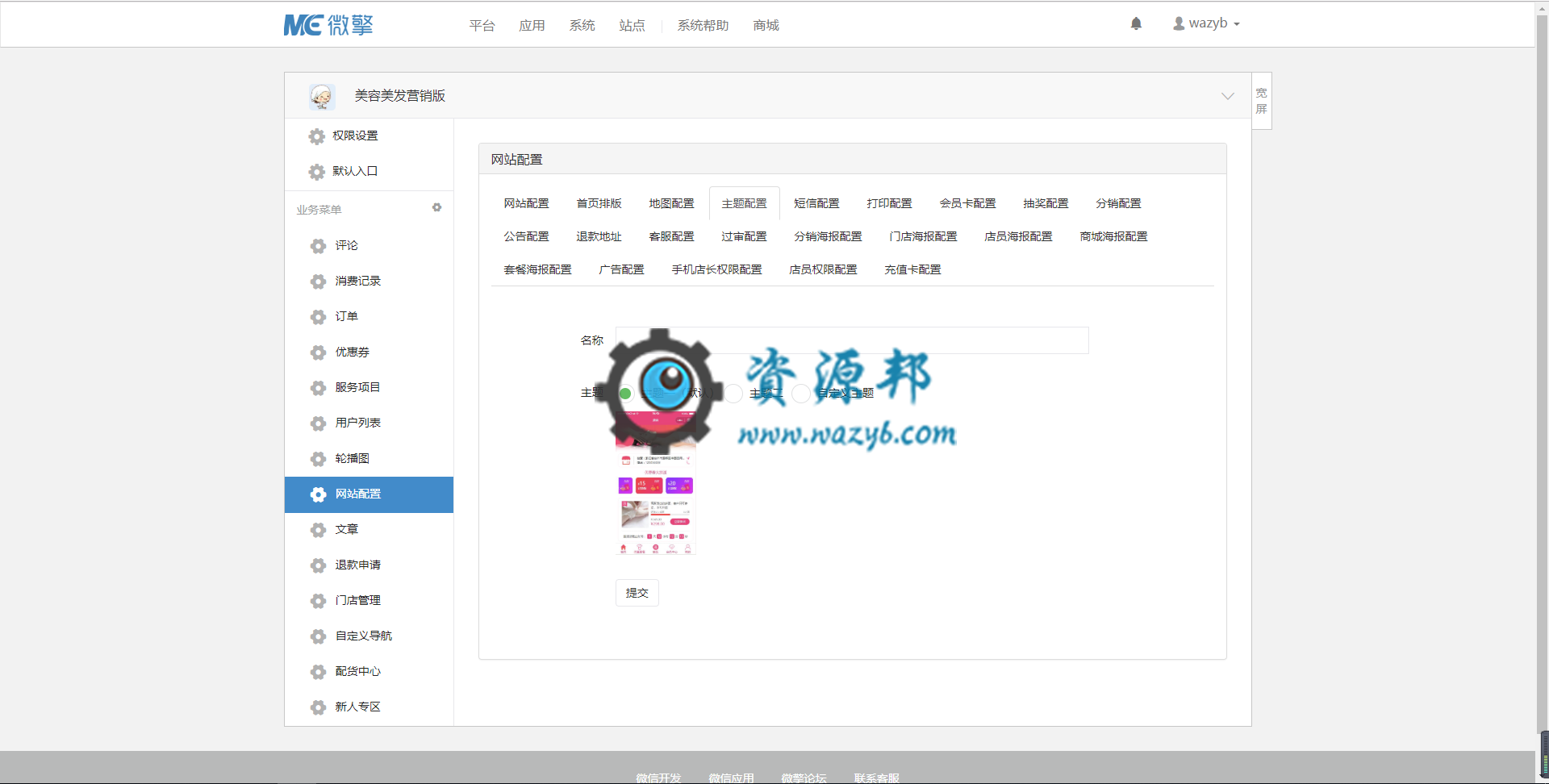The image size is (1549, 784).
Task: Select the 自定义主题 radio button
Action: click(x=801, y=394)
